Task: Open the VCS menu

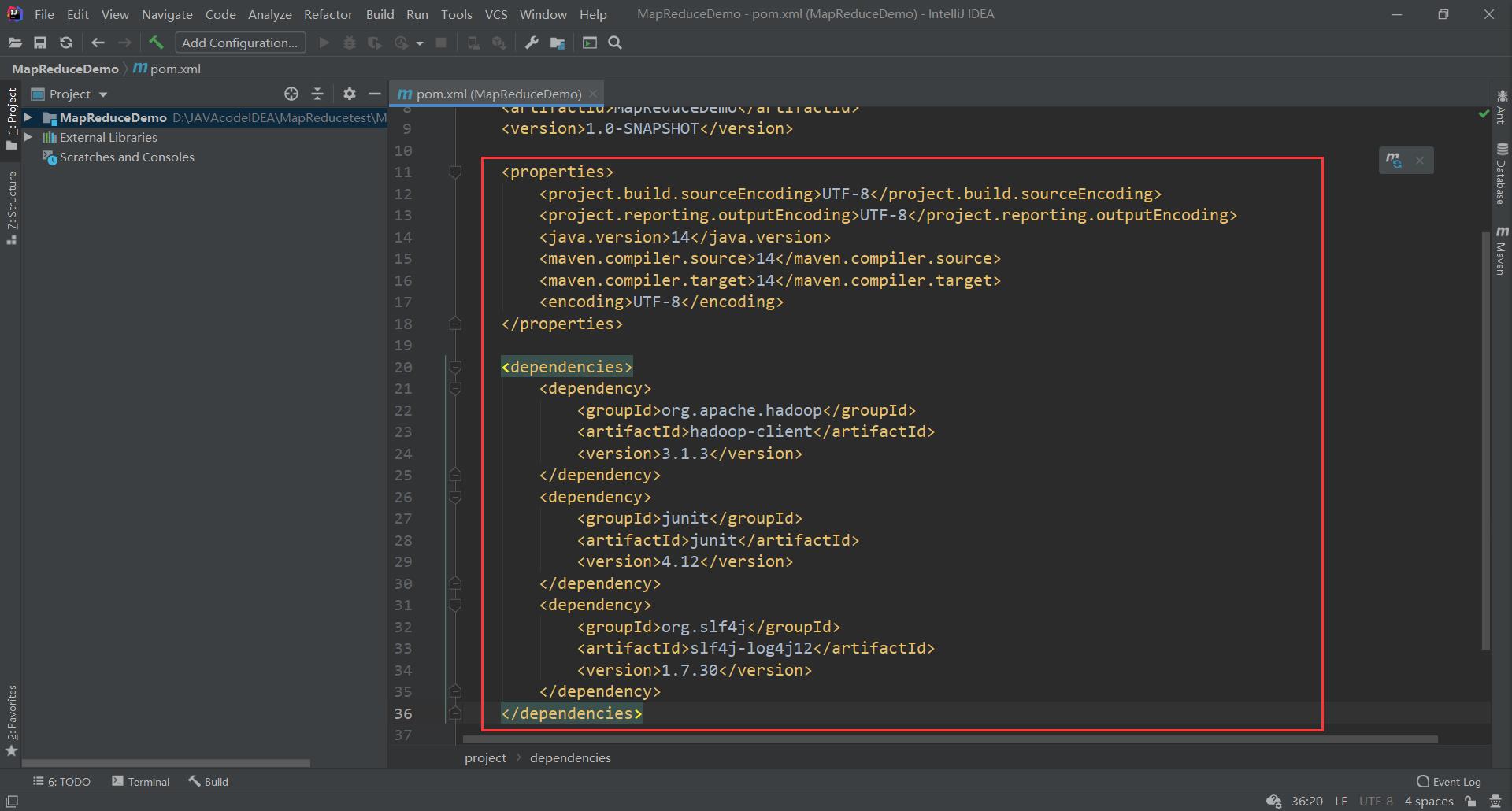Action: pyautogui.click(x=496, y=14)
